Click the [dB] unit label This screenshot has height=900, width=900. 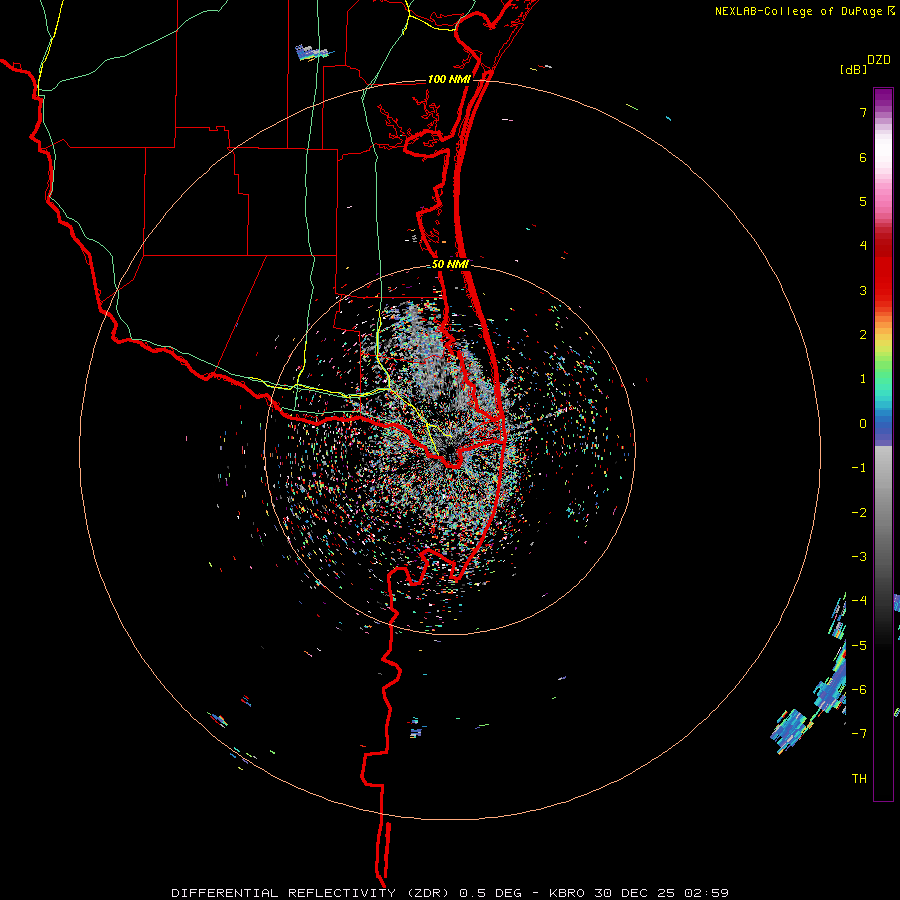854,69
